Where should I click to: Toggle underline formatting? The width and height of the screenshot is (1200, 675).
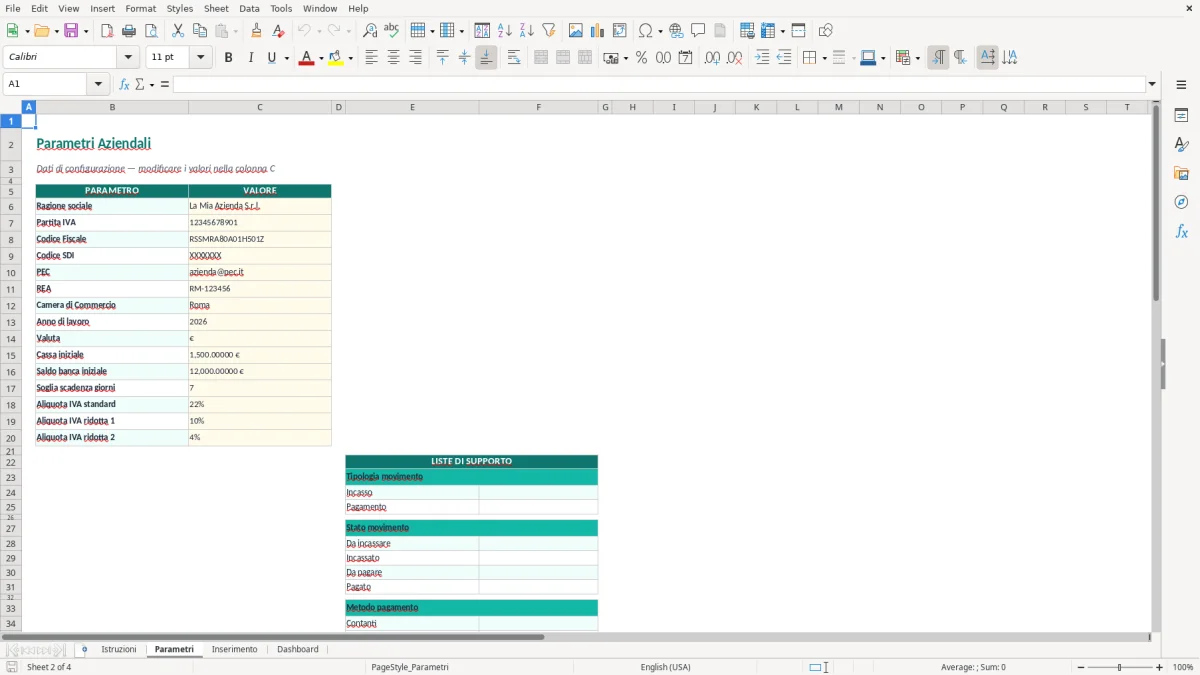tap(271, 58)
